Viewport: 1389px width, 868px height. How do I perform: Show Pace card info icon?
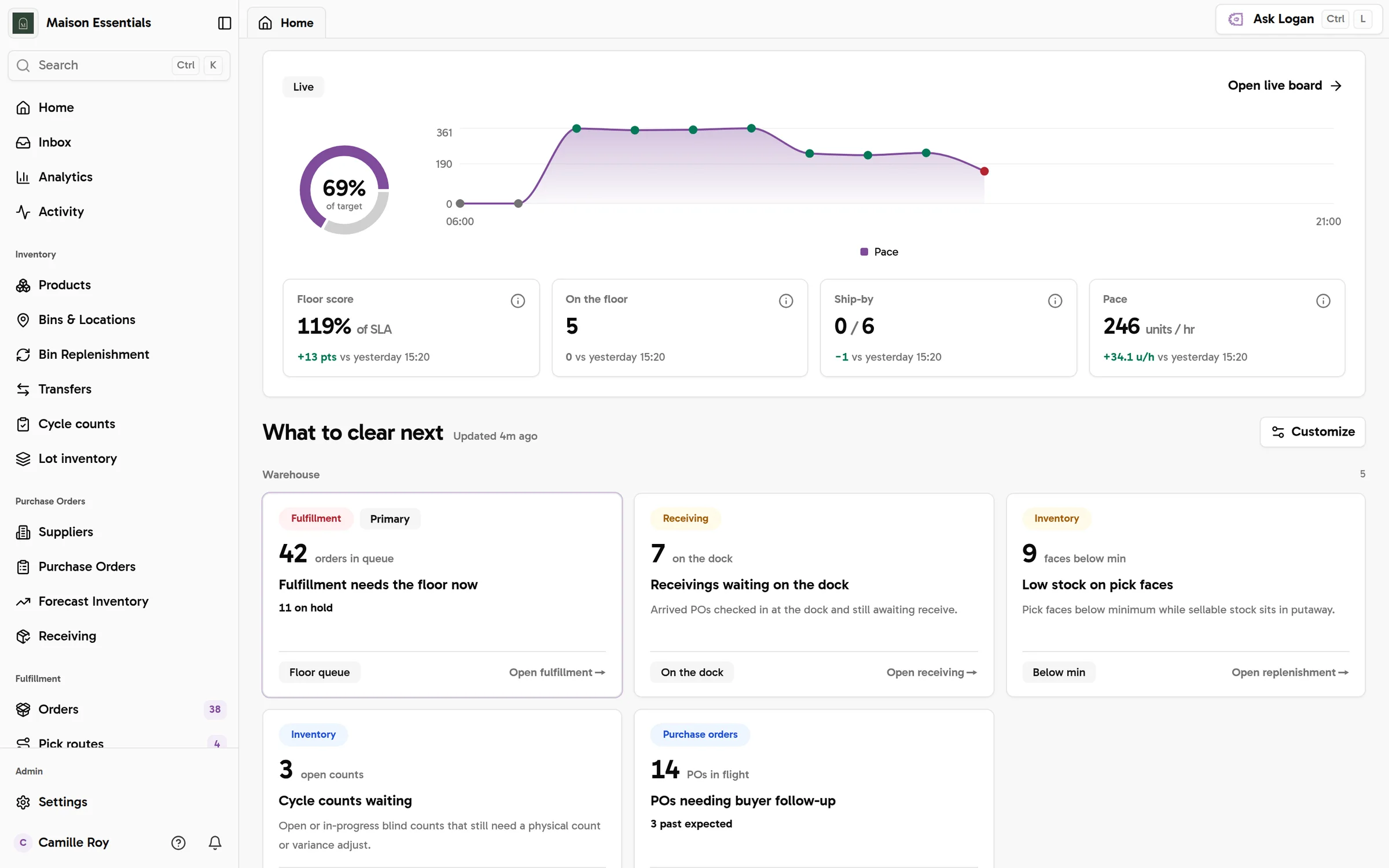[x=1323, y=301]
